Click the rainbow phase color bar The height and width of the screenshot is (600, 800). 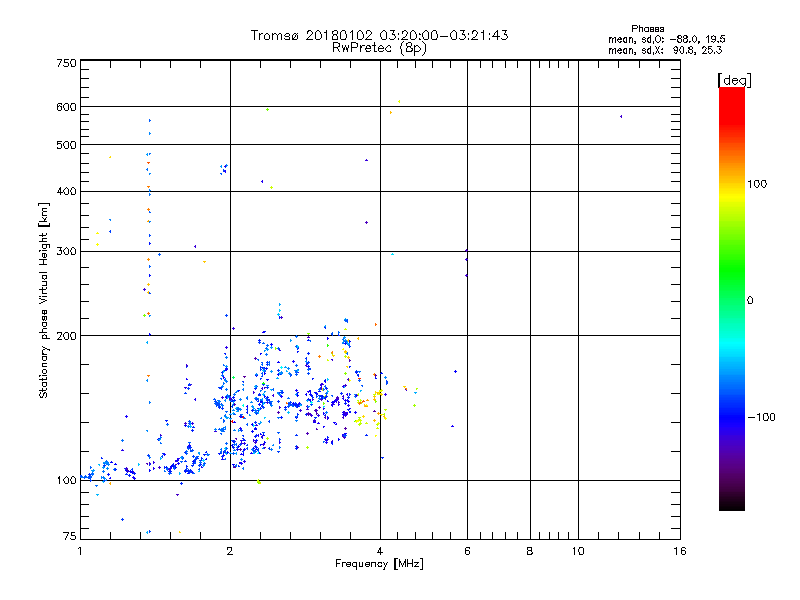click(x=732, y=298)
